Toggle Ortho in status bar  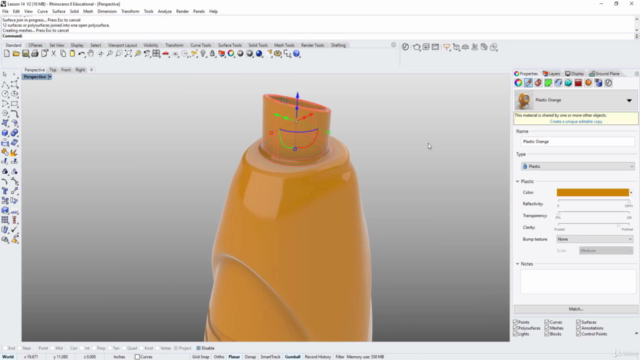[219, 357]
